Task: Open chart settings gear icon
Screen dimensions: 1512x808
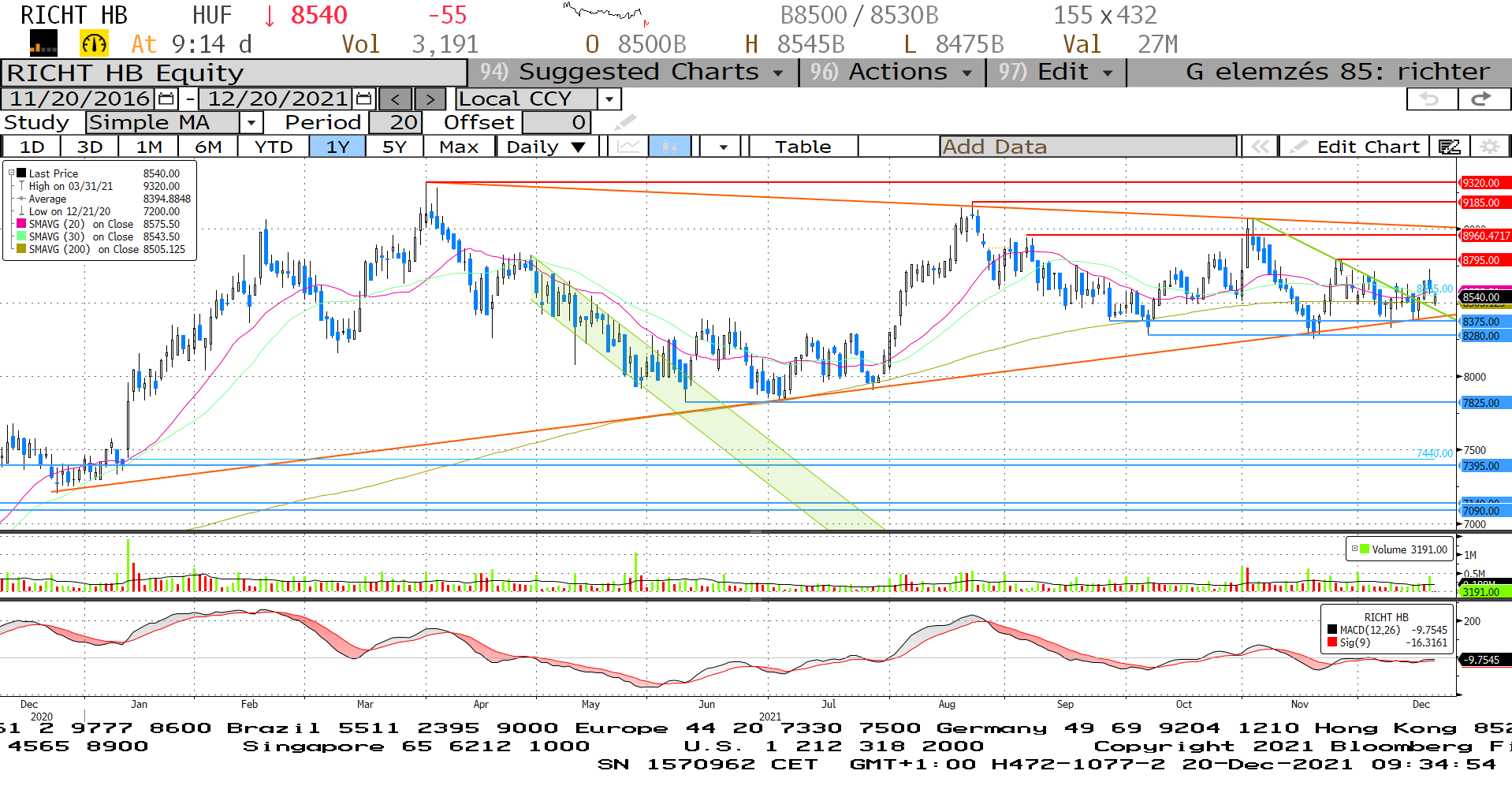Action: [1489, 147]
